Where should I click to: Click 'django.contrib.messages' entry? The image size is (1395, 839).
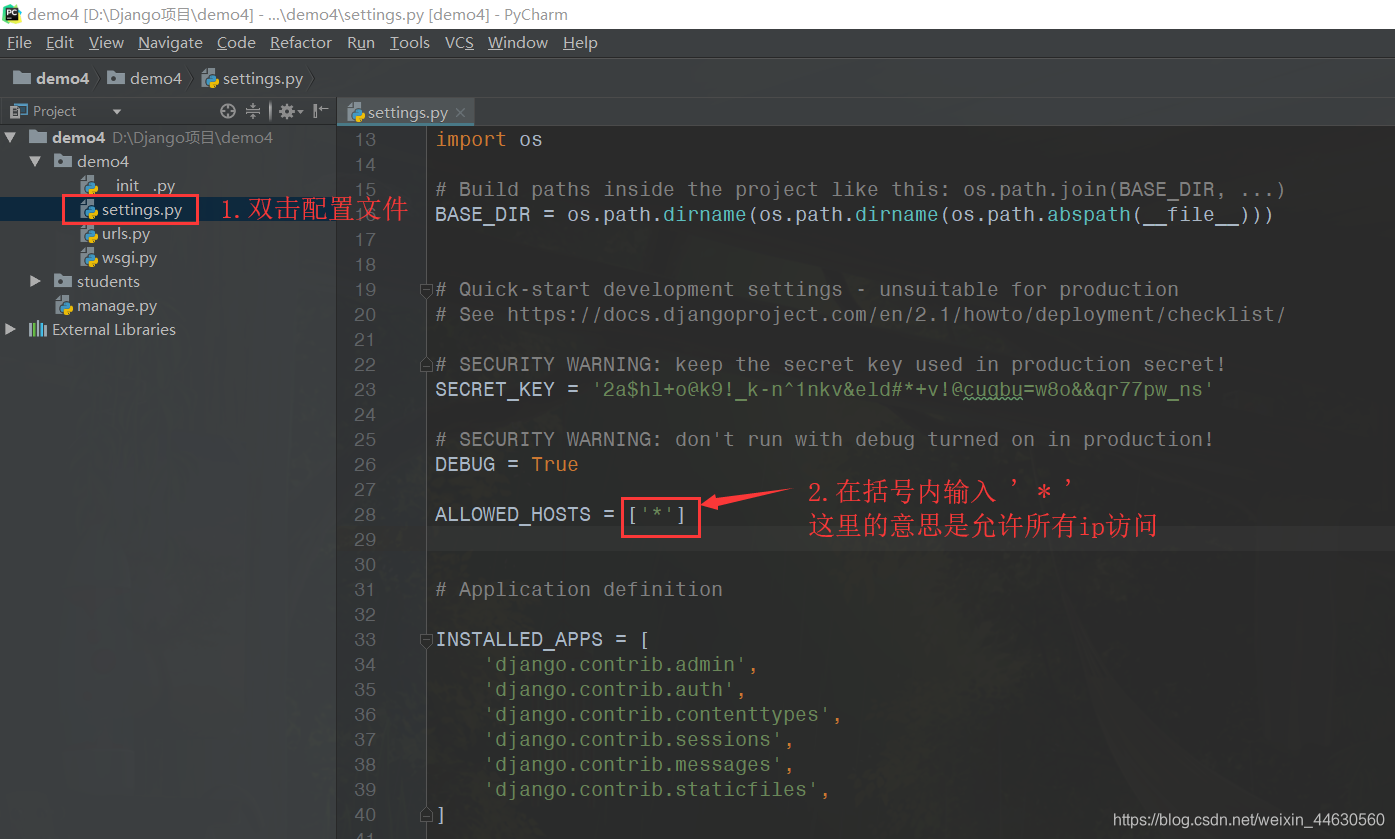(x=634, y=764)
